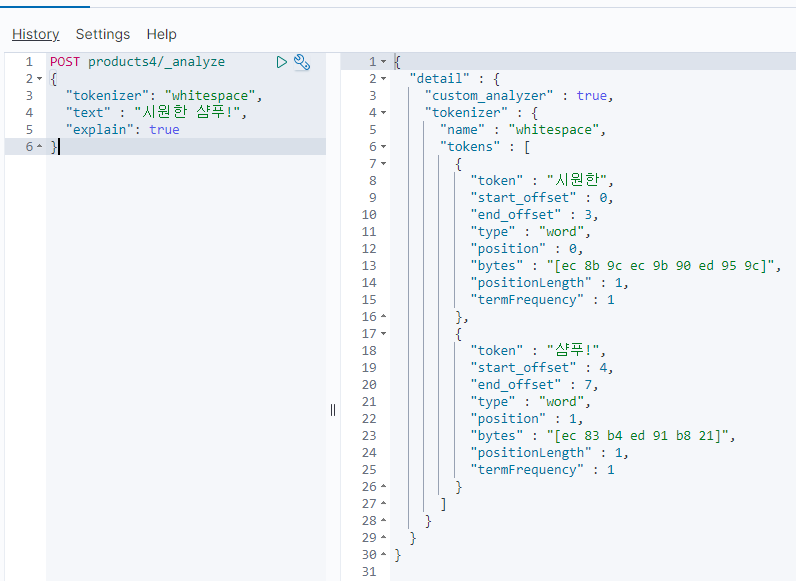Click the "시원한 샴푸!" text value in request

coord(189,113)
